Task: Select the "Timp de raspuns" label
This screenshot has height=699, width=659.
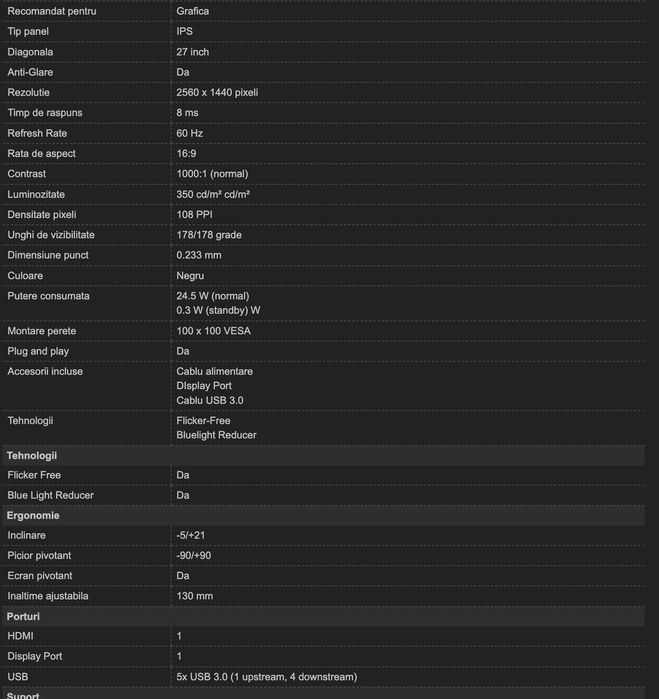Action: click(x=45, y=113)
